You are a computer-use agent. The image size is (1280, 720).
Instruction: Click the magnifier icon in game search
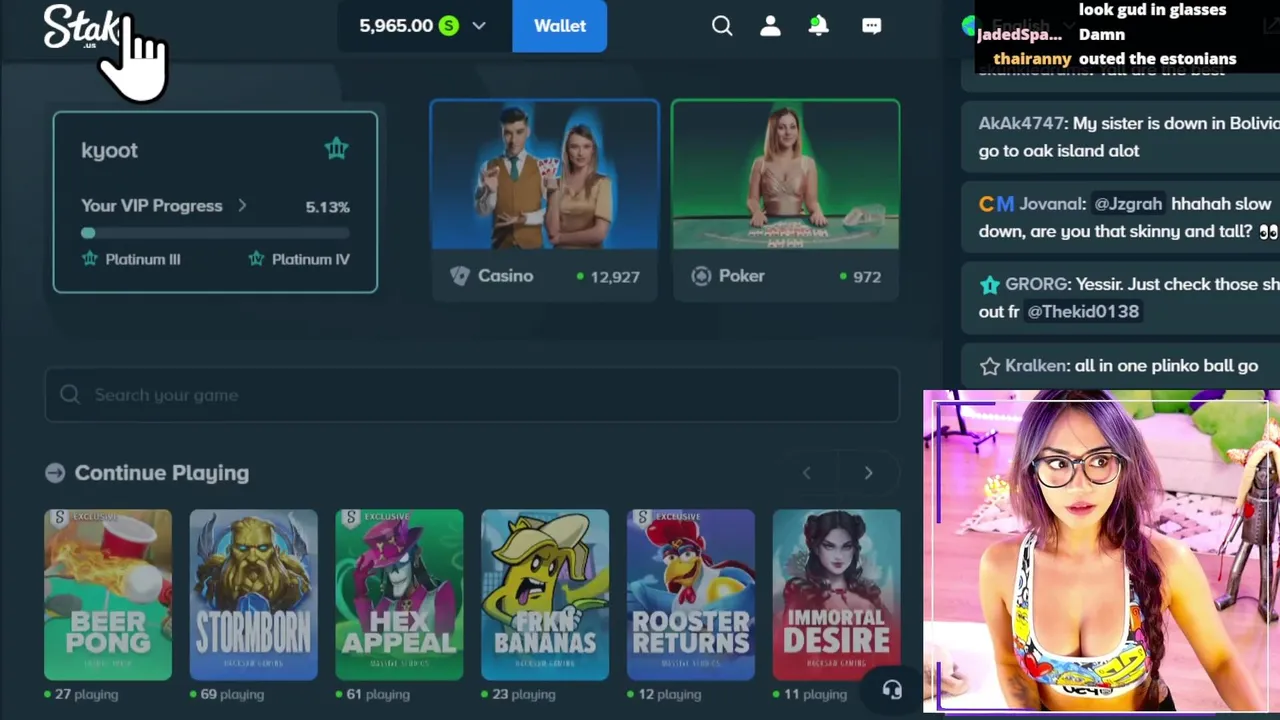pyautogui.click(x=70, y=395)
